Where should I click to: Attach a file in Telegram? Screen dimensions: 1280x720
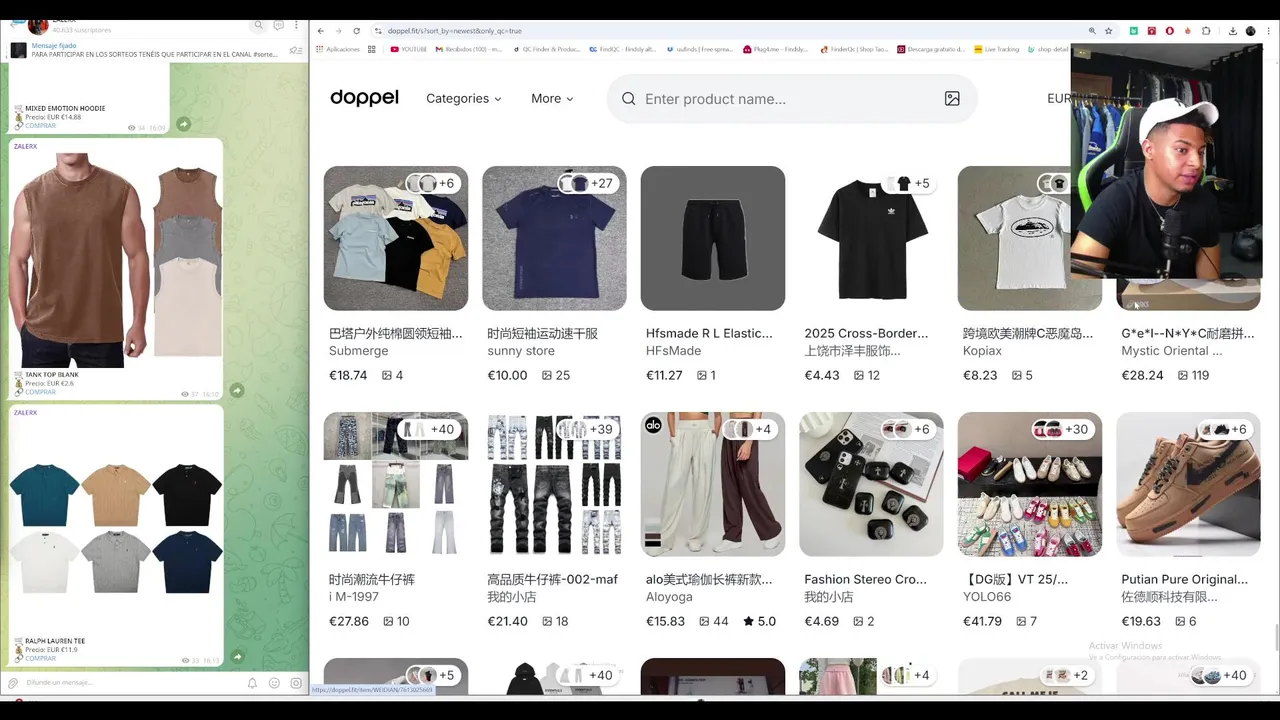pyautogui.click(x=13, y=683)
